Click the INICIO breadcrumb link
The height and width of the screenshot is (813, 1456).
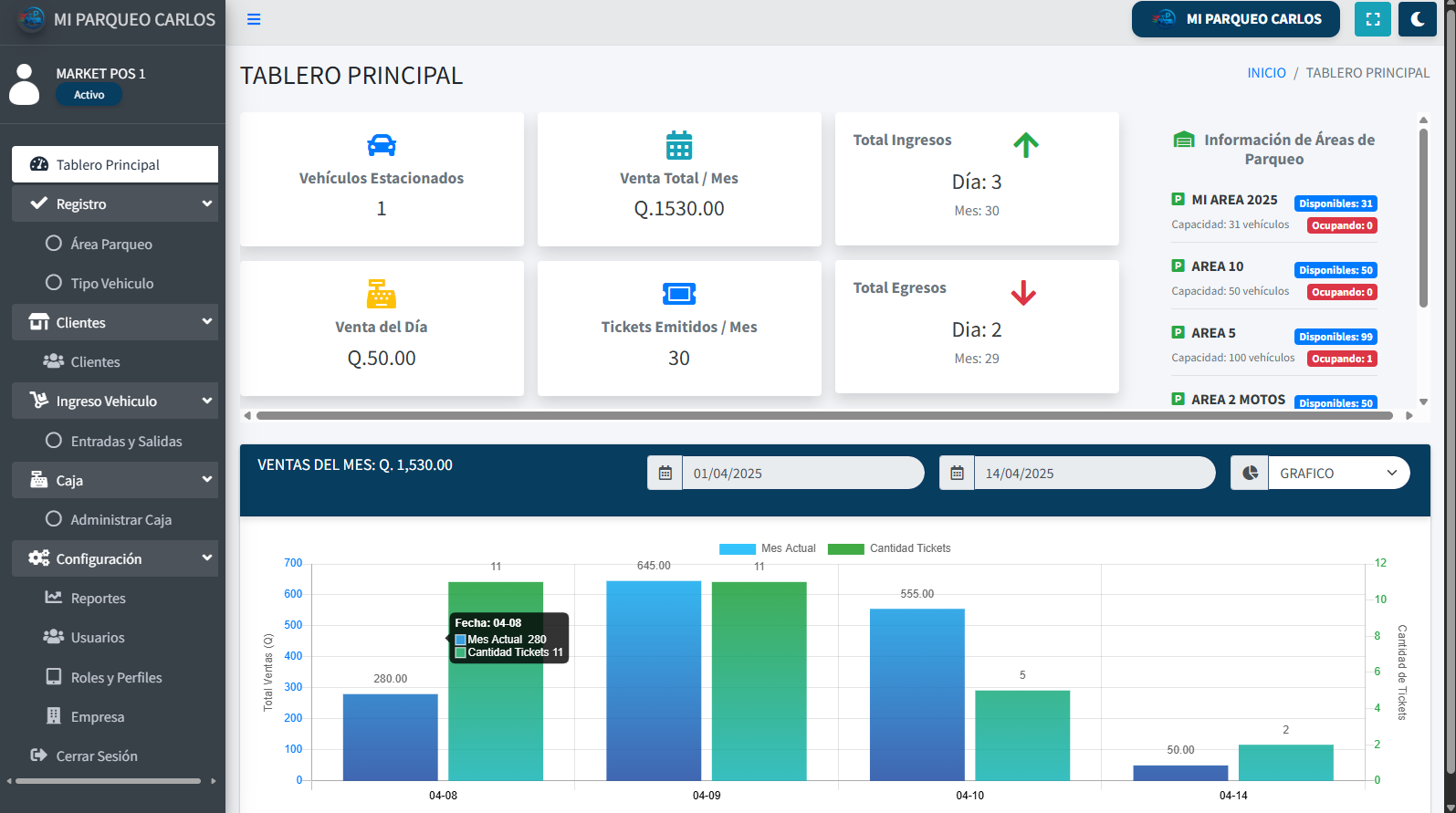1266,73
